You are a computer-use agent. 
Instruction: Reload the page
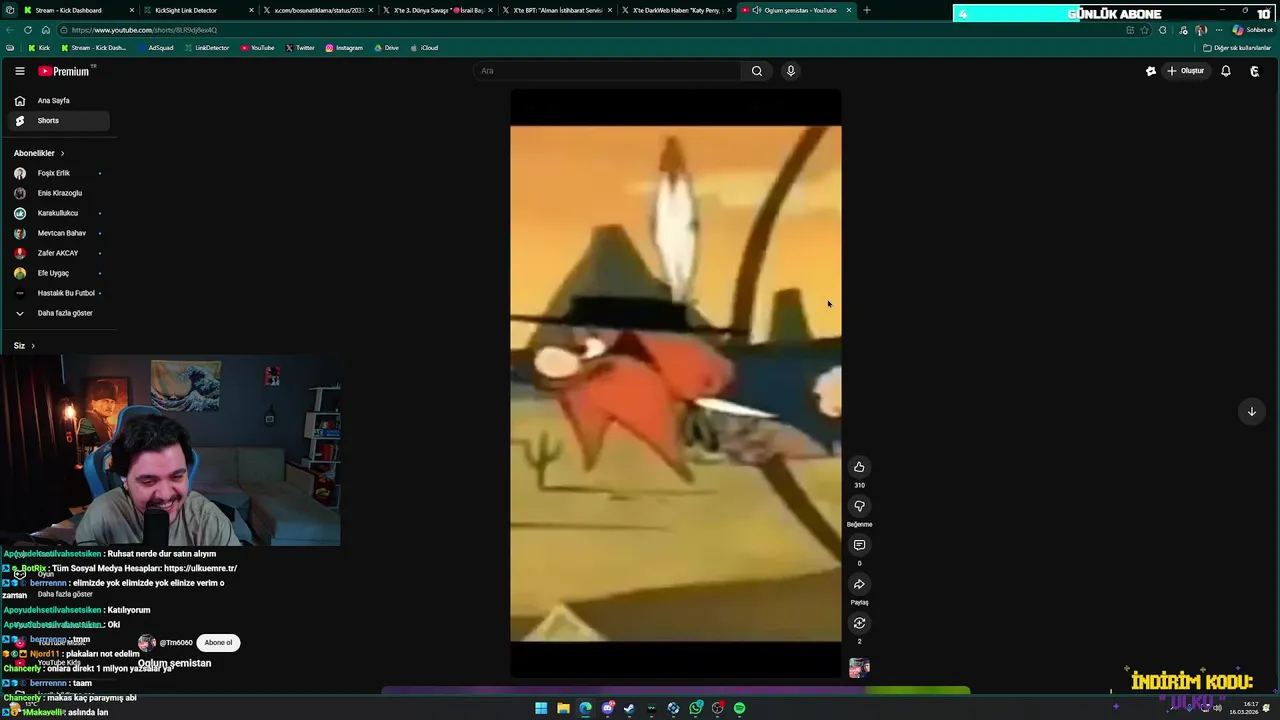[x=29, y=30]
